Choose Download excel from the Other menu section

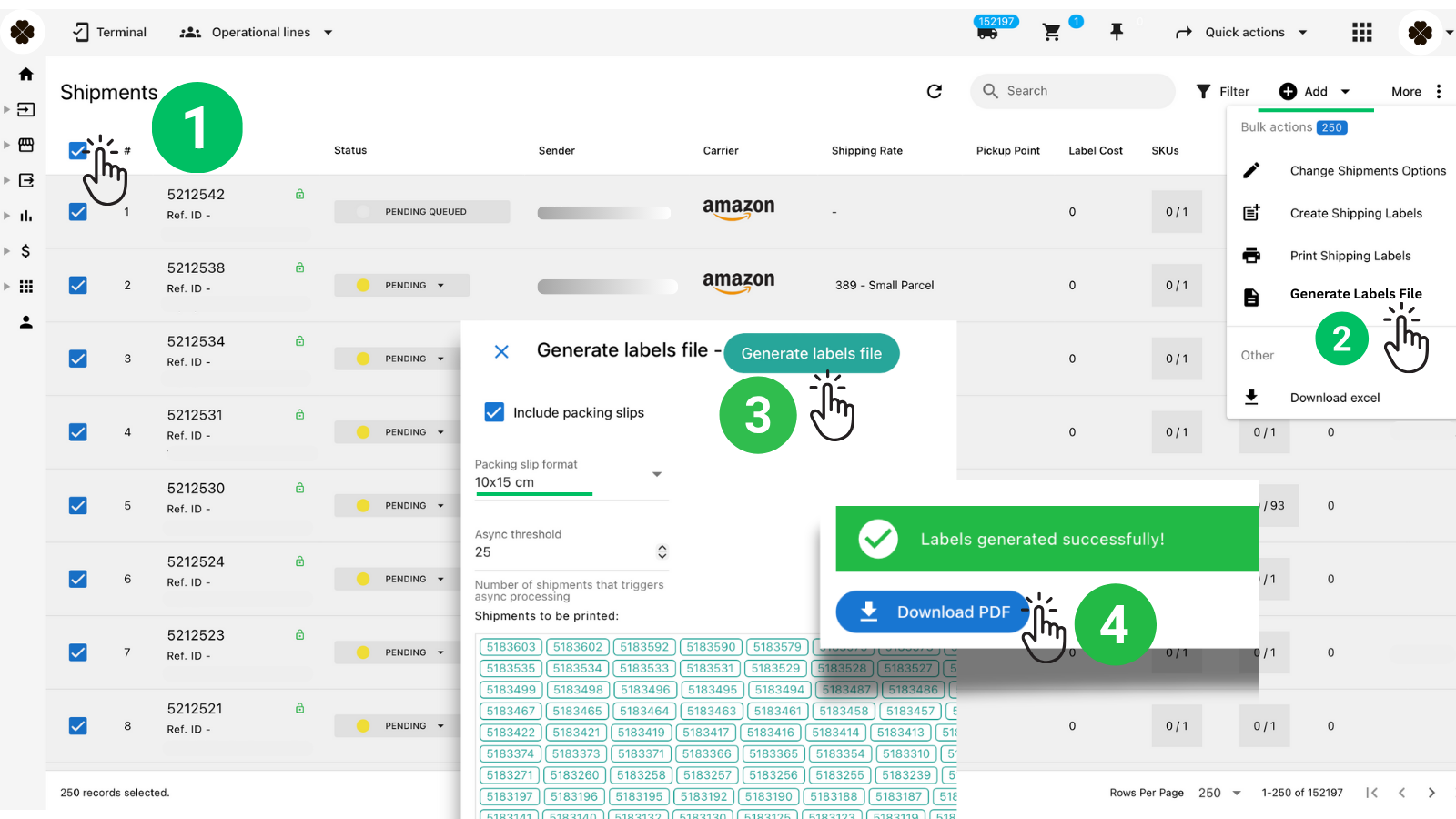pyautogui.click(x=1335, y=398)
